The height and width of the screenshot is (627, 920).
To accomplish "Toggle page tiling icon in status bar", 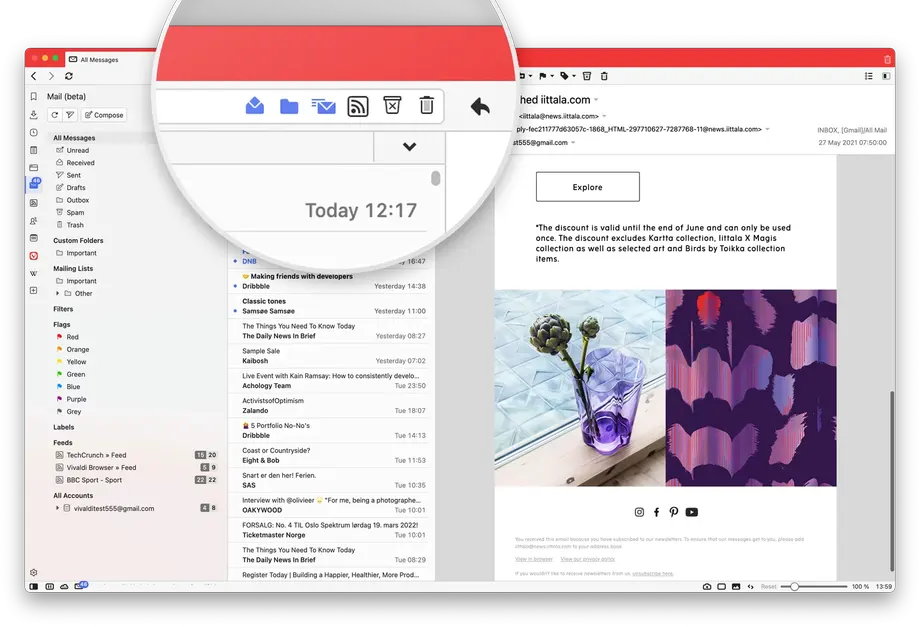I will [722, 587].
